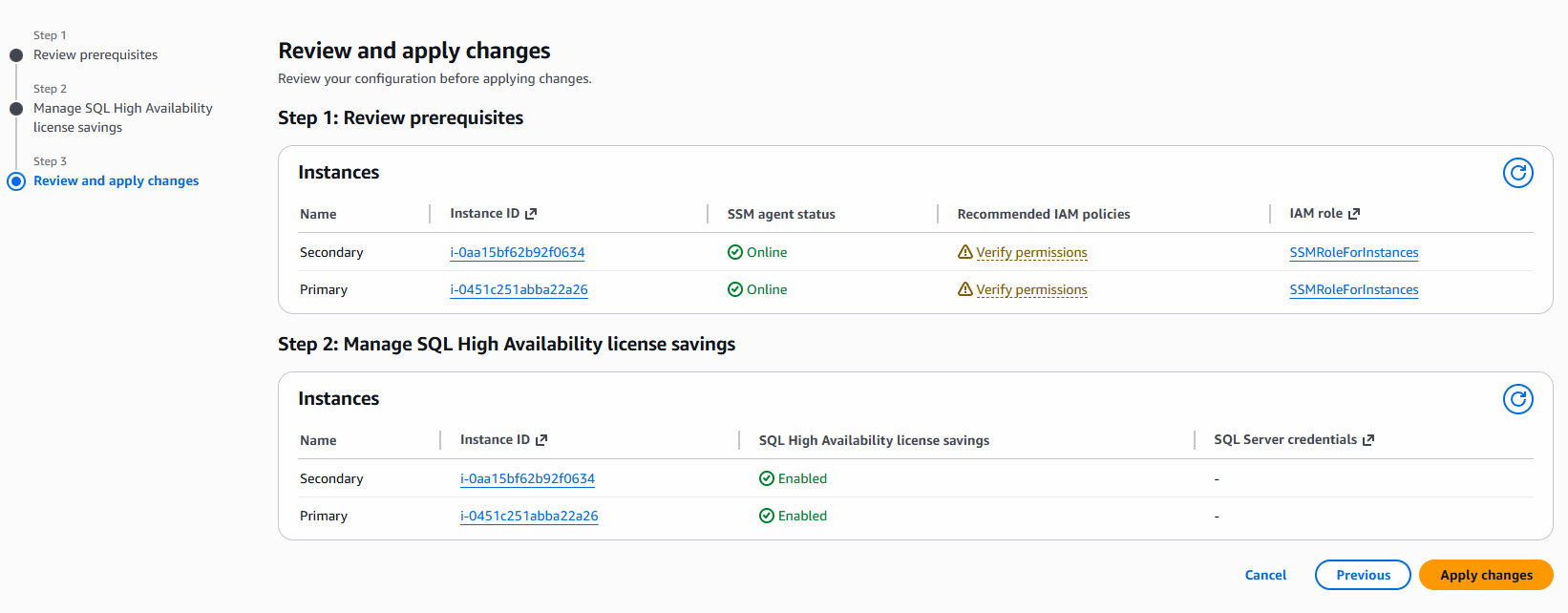Refresh the Step 1 Instances table
Viewport: 1568px width, 613px height.
point(1517,173)
